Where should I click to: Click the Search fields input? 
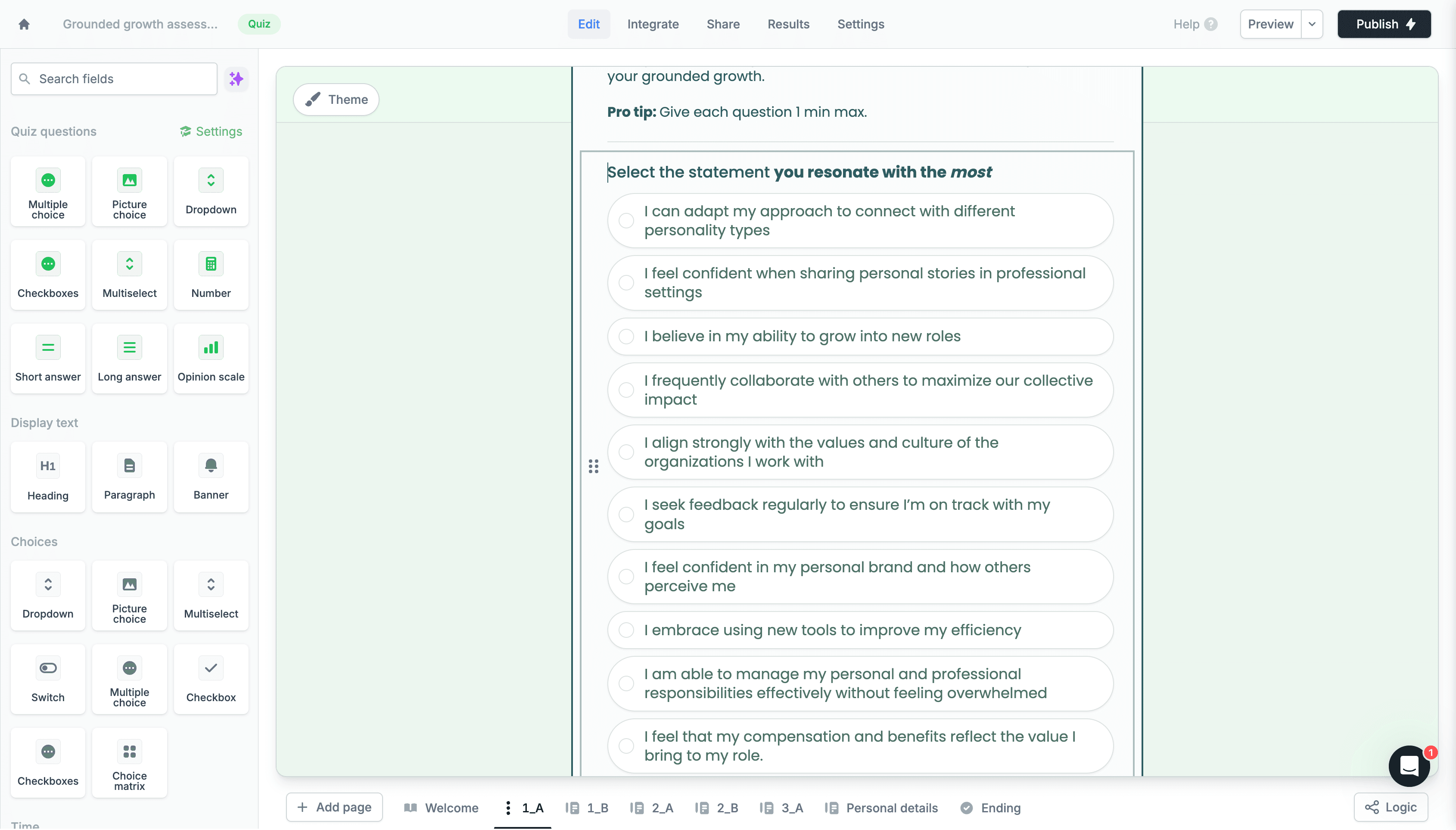click(x=114, y=79)
